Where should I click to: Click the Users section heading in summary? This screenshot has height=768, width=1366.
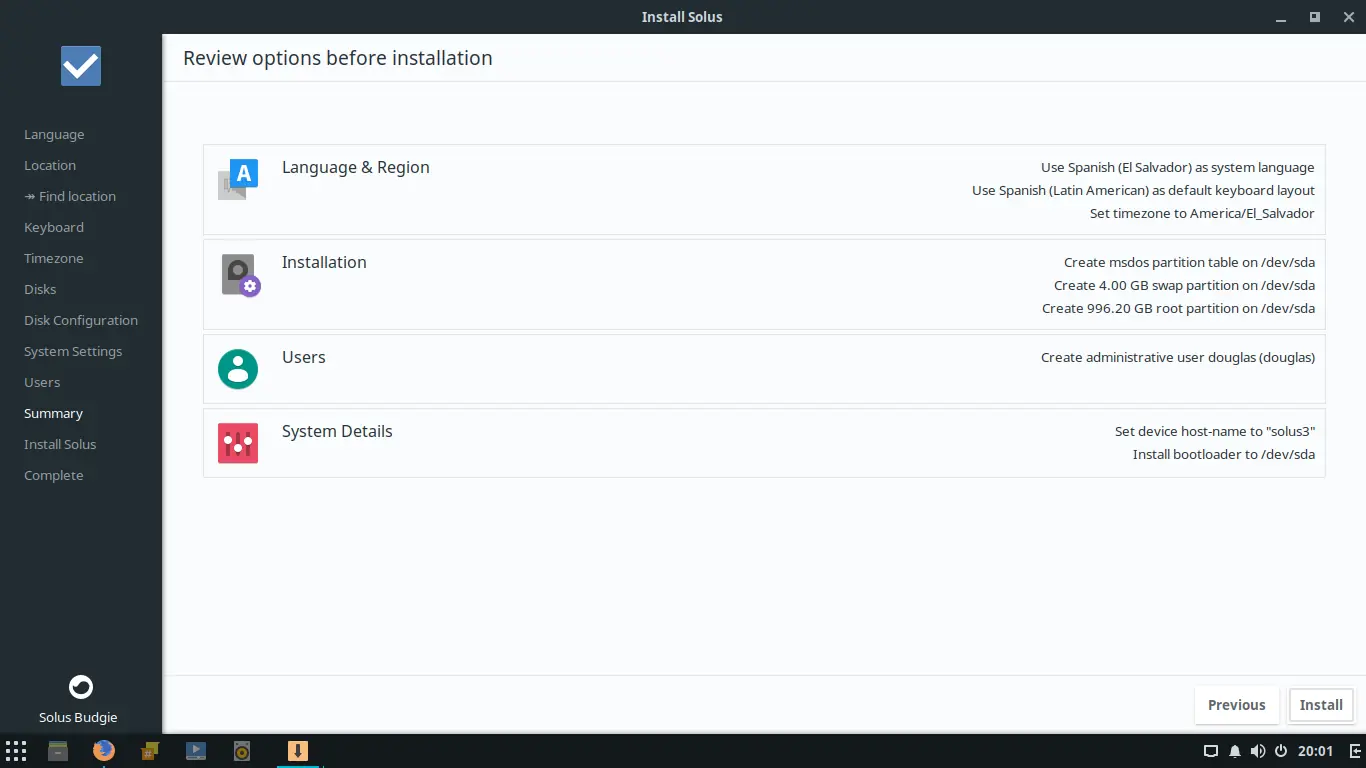304,357
